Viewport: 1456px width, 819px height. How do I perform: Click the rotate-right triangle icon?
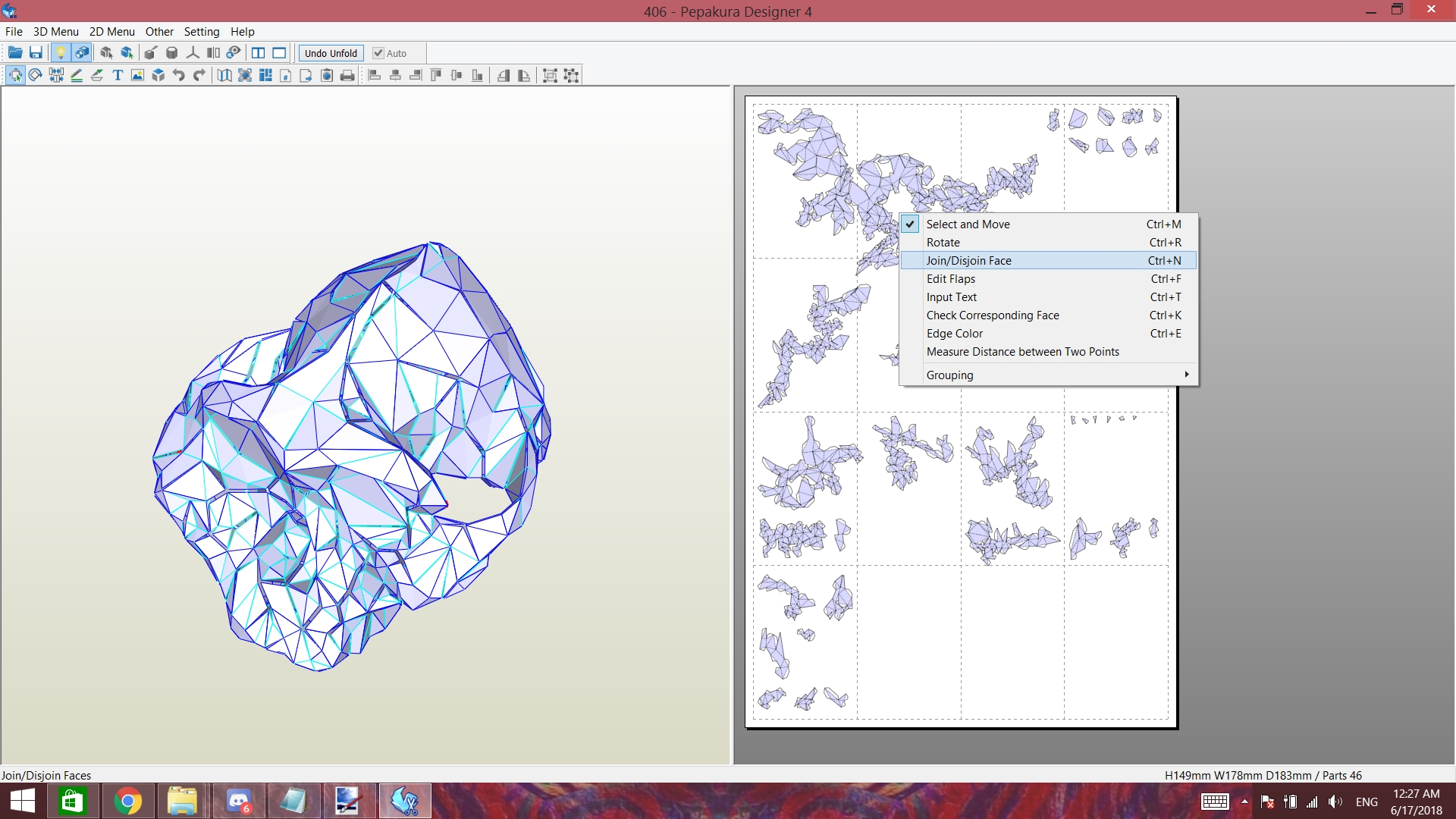point(524,75)
